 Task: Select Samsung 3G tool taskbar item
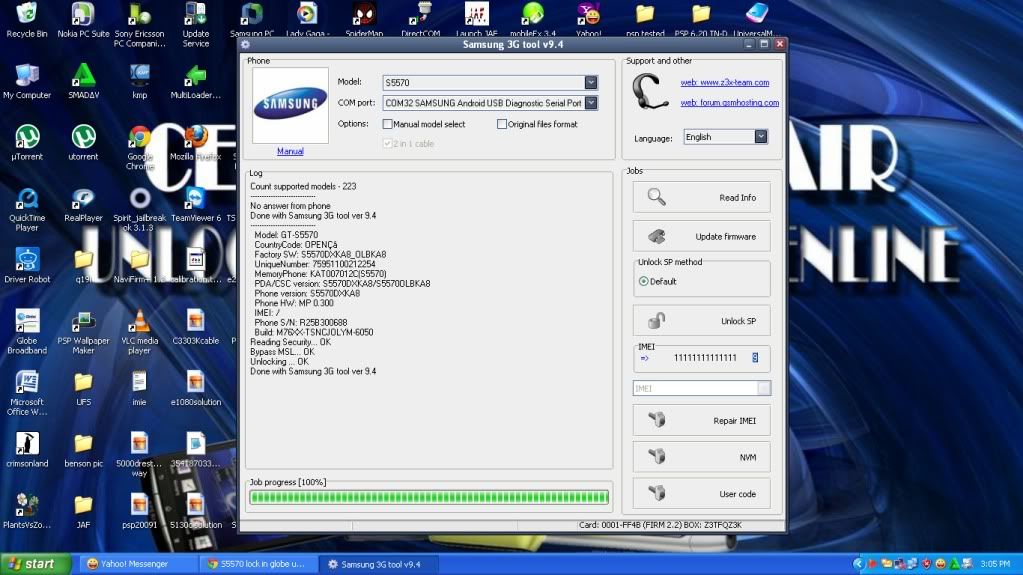coord(378,564)
